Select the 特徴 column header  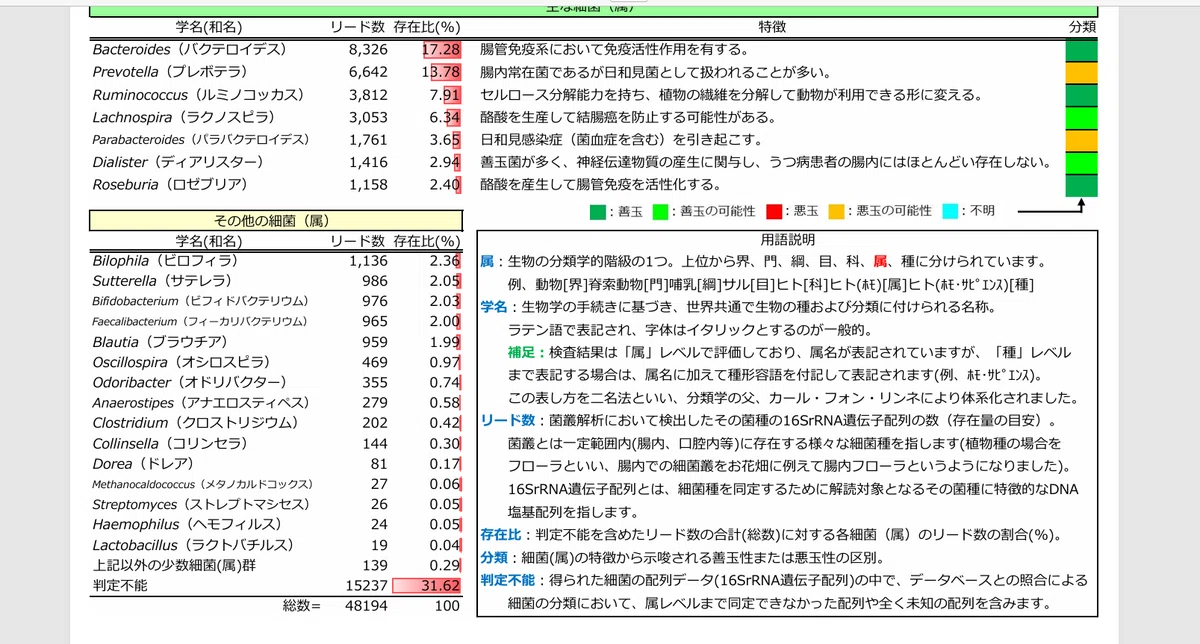pyautogui.click(x=772, y=27)
